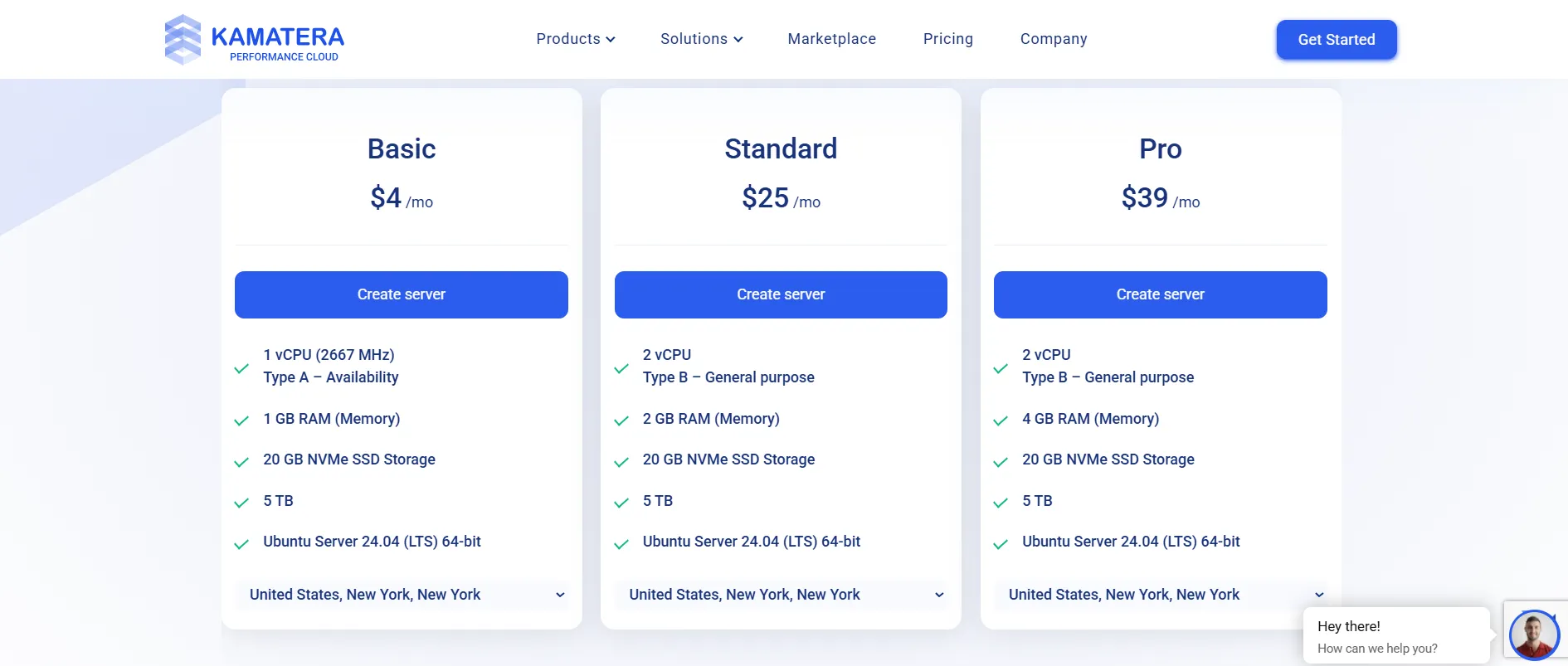The width and height of the screenshot is (1568, 666).
Task: Go to the Marketplace page
Action: click(832, 39)
